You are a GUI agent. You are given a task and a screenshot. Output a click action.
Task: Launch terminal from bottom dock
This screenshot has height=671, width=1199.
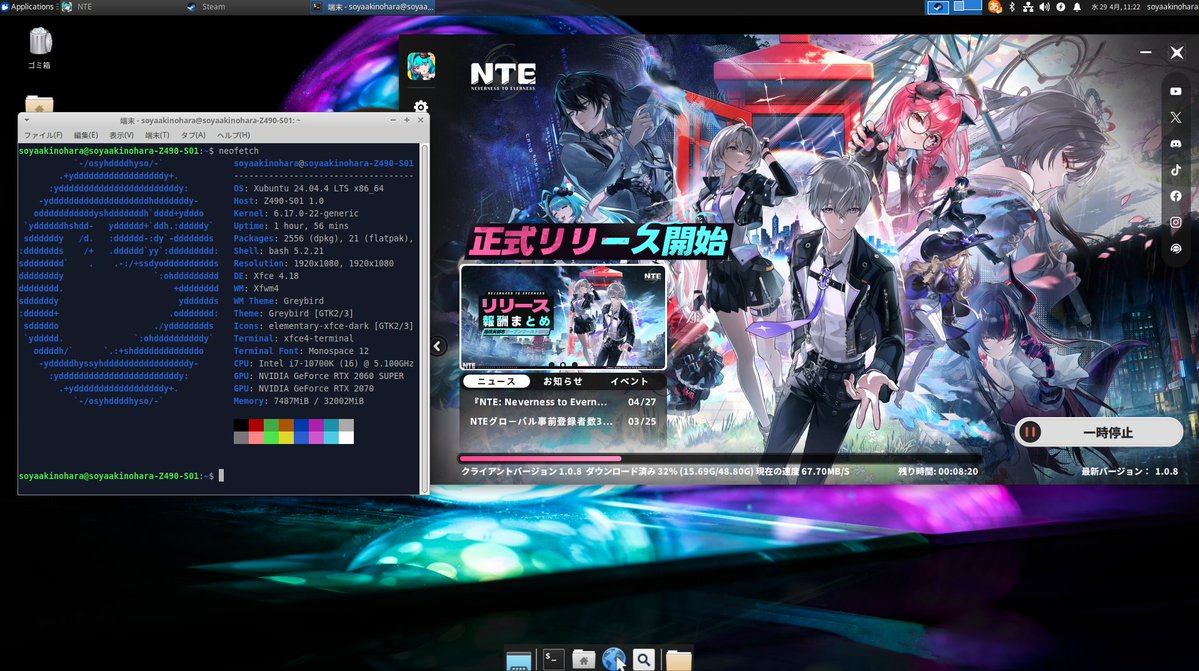point(553,659)
